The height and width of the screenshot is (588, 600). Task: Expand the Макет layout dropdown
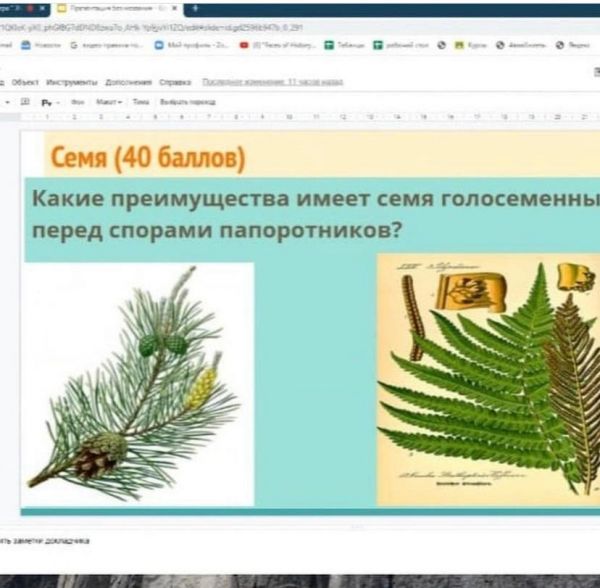tap(108, 102)
